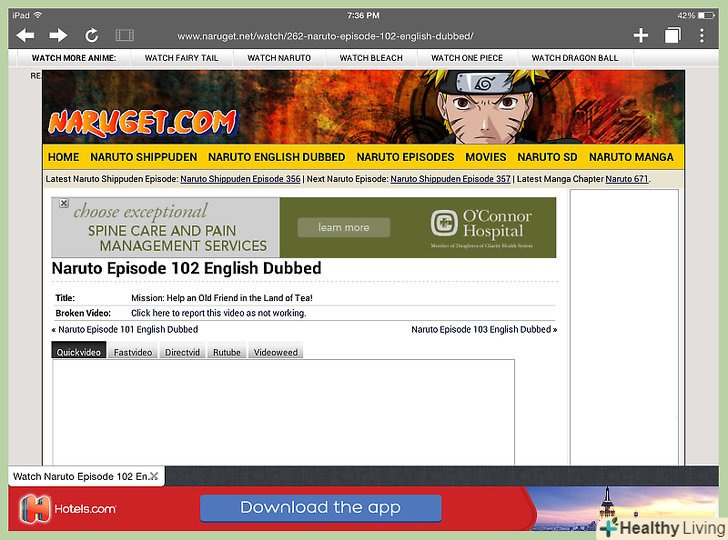Open Naruto Episodes menu item

[405, 157]
